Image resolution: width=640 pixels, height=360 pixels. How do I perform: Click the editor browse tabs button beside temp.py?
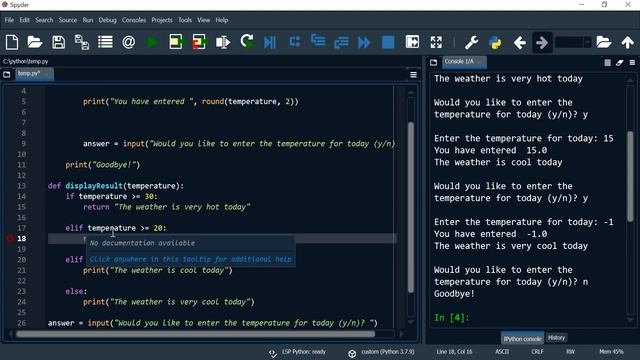(x=7, y=74)
